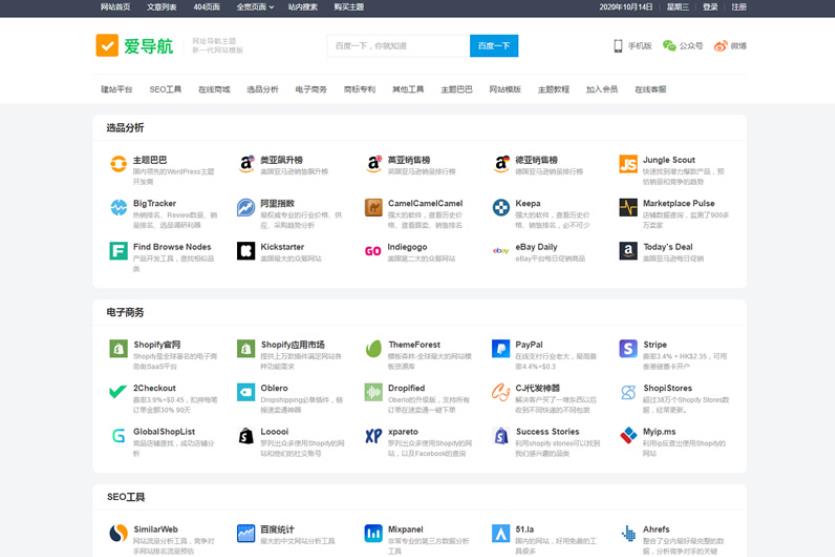Click the Today's Deal Amazon icon
Image resolution: width=835 pixels, height=557 pixels.
coord(628,251)
